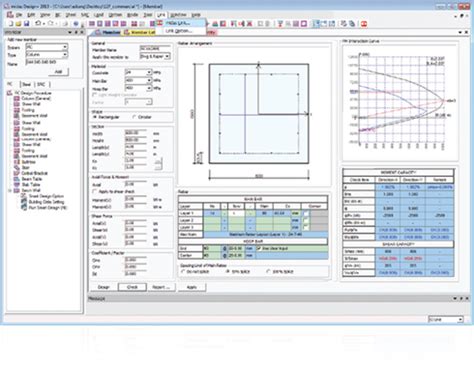Click the application icon in the menu bar
474x367 pixels.
tap(10, 15)
